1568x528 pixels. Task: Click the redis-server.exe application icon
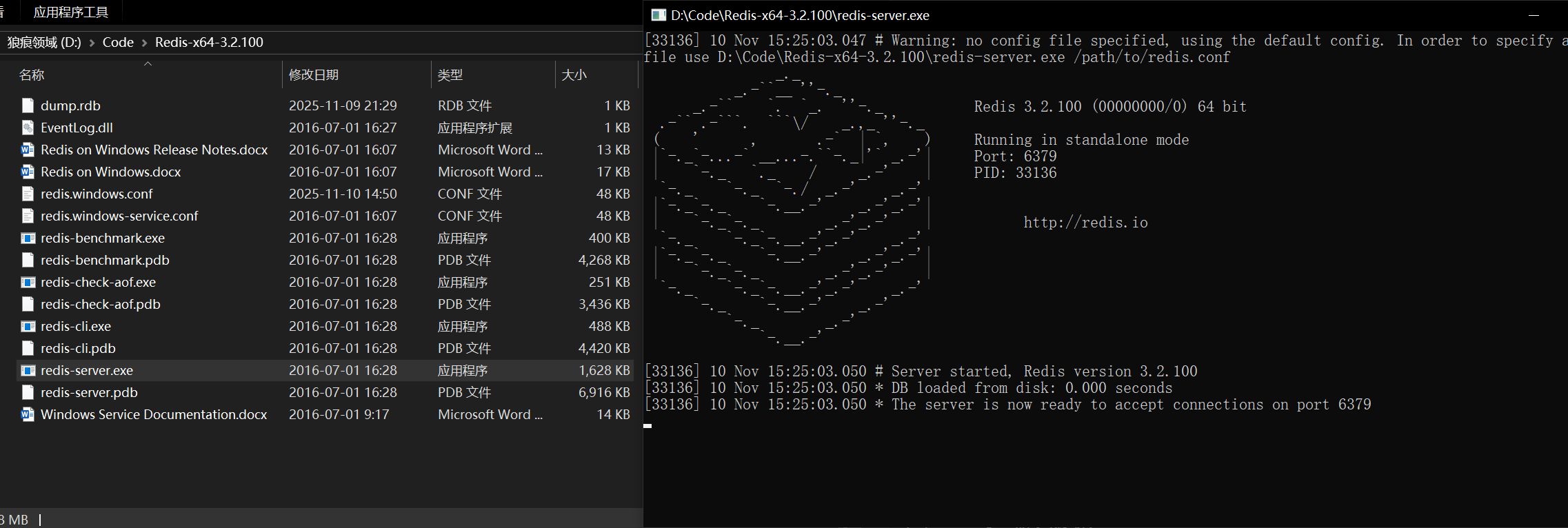click(x=28, y=370)
